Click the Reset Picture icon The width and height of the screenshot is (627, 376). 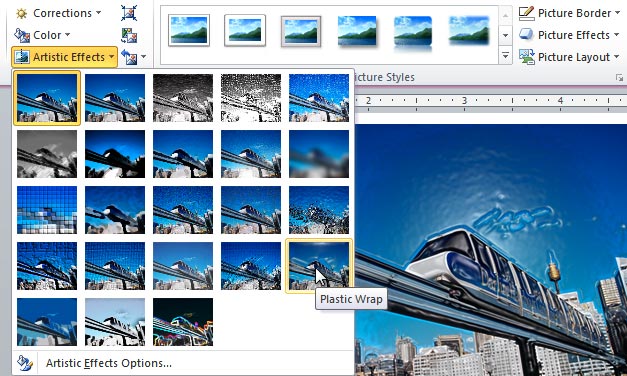[129, 57]
